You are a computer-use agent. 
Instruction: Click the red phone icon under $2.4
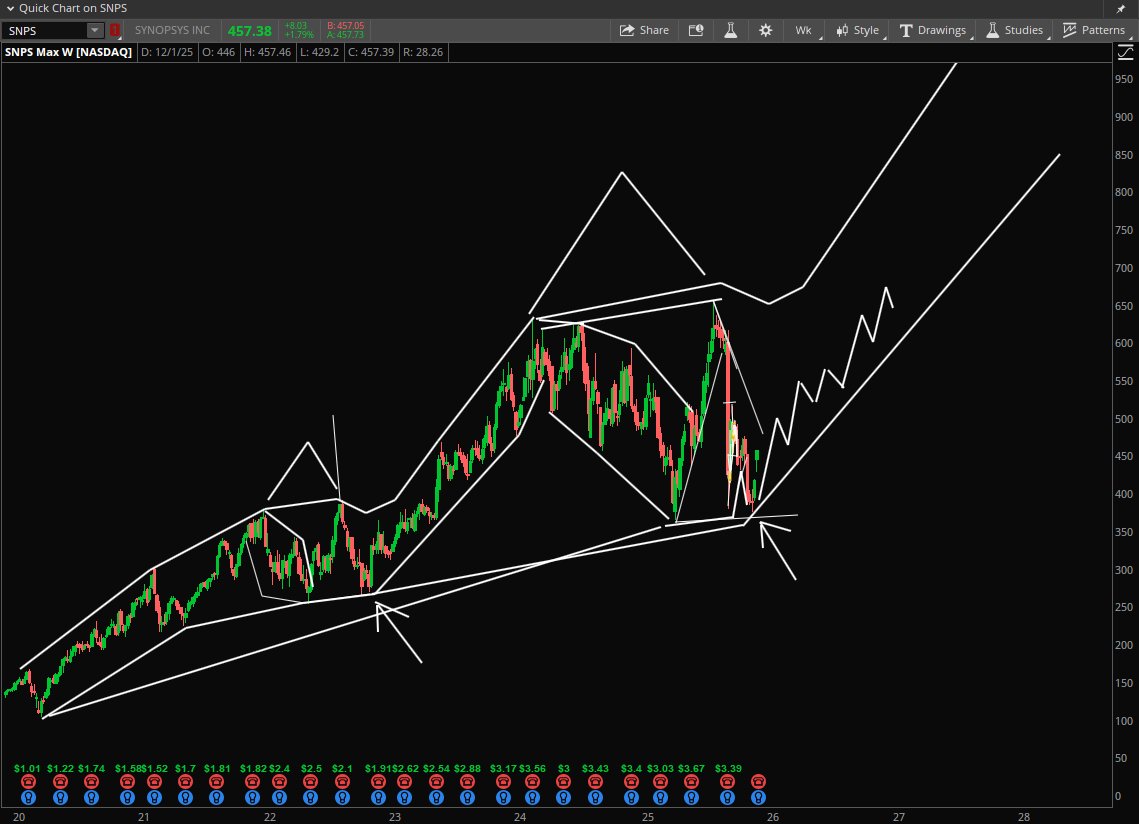pyautogui.click(x=280, y=782)
